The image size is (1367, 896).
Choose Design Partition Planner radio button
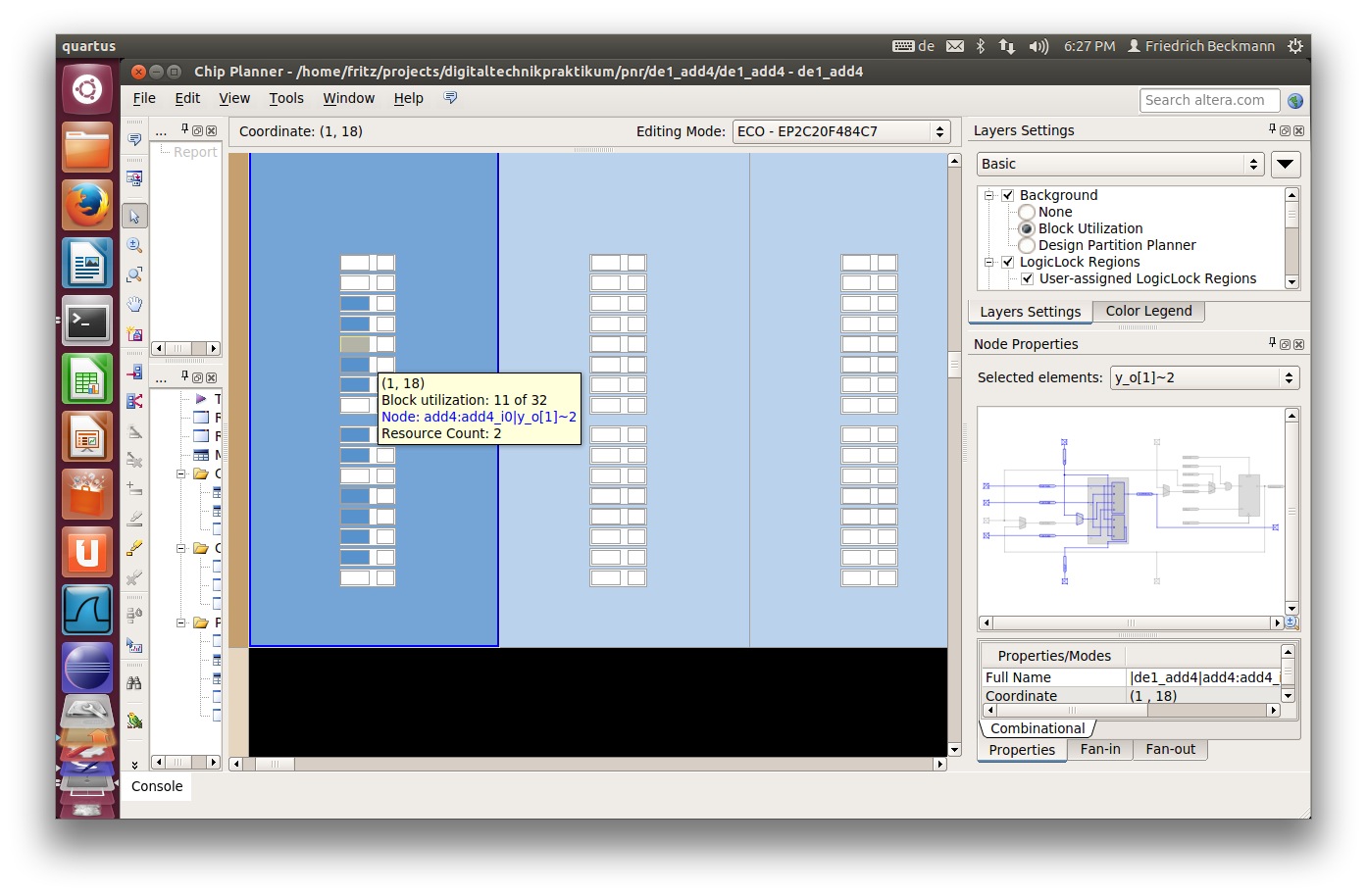point(1027,245)
